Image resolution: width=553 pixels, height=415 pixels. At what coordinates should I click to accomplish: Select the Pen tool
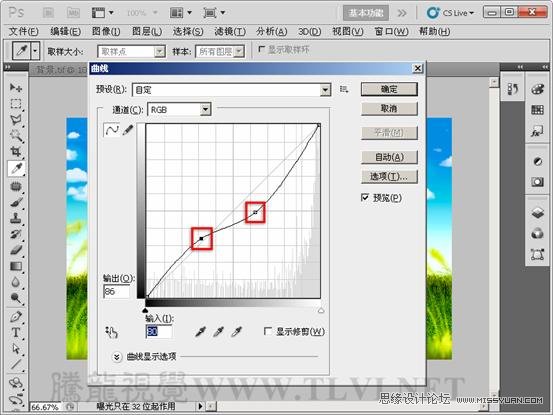coord(16,316)
